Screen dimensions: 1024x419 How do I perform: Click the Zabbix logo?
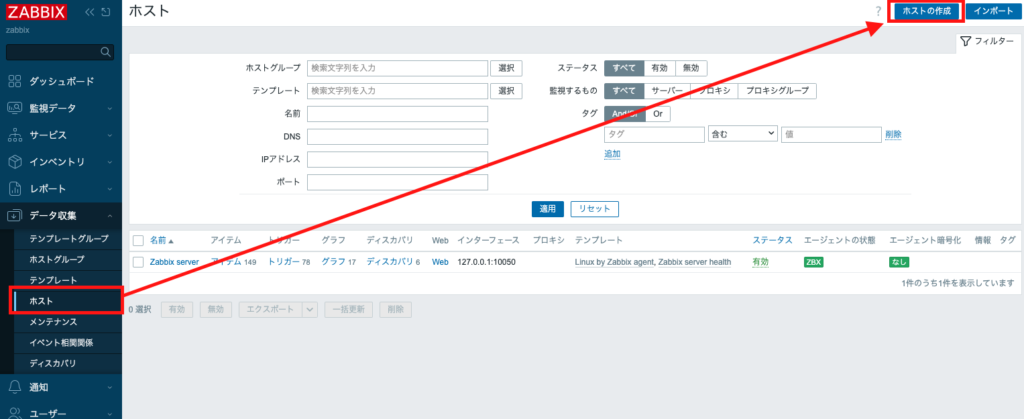point(37,12)
